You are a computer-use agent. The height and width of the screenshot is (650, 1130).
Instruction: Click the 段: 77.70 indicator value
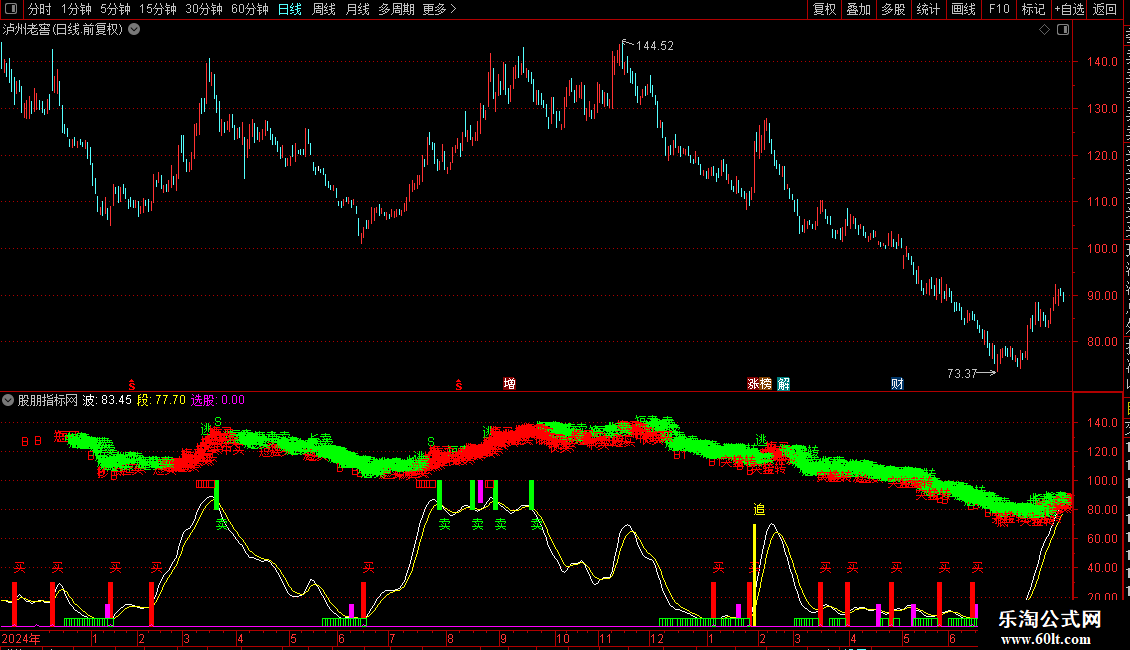(x=161, y=400)
